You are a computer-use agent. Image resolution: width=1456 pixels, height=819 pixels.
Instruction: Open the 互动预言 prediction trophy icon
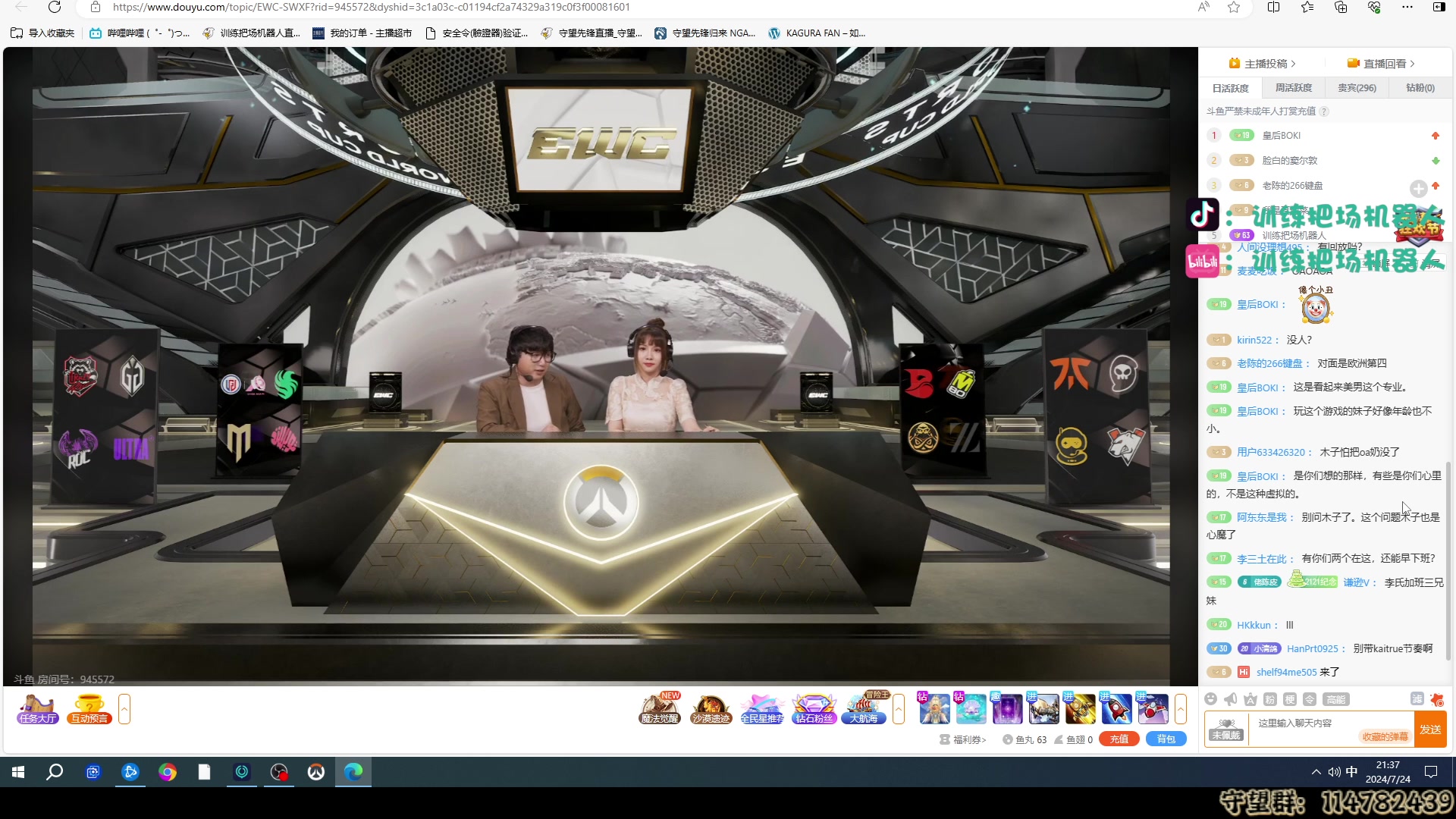(89, 709)
